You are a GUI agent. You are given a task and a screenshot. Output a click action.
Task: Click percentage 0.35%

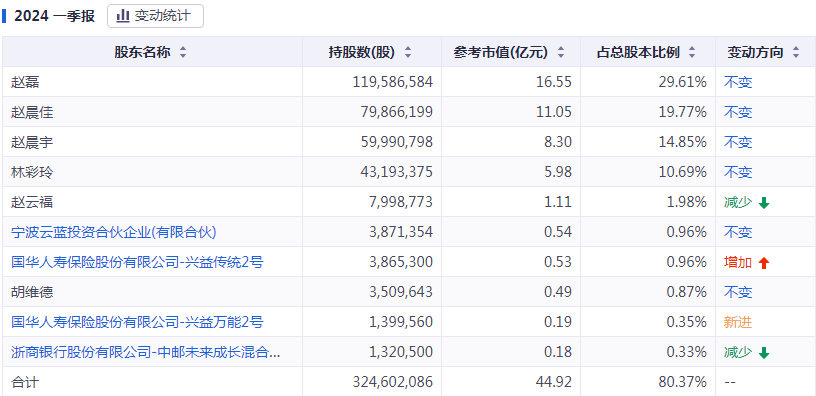[x=686, y=322]
